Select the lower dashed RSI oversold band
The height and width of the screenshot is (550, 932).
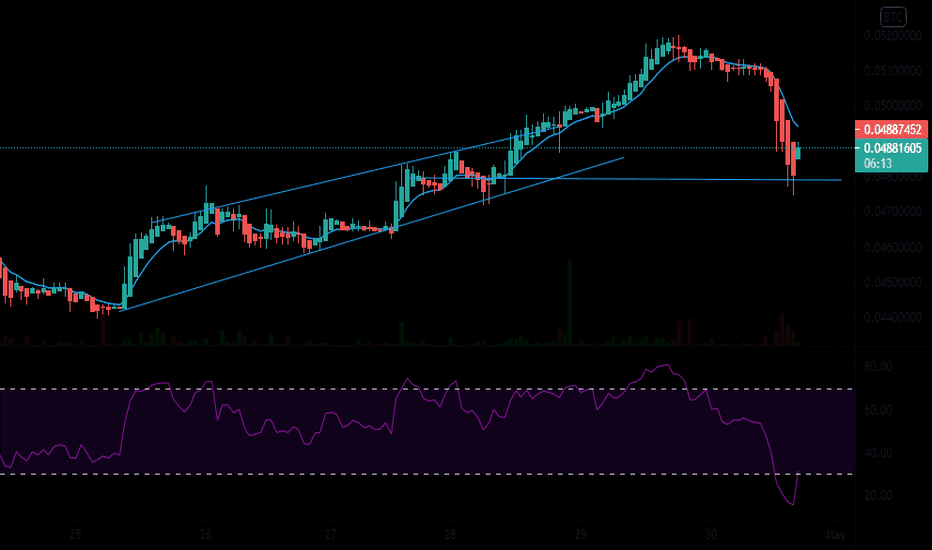pos(427,474)
